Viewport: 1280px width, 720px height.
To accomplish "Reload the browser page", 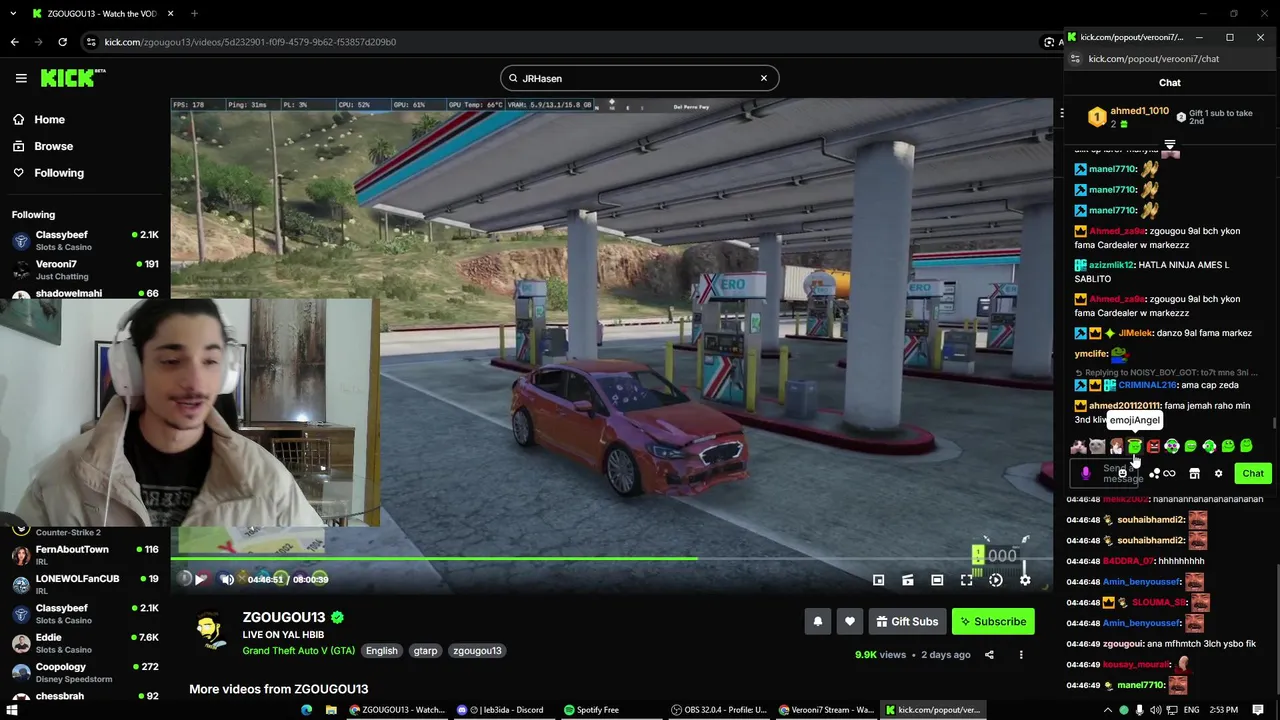I will click(x=62, y=42).
